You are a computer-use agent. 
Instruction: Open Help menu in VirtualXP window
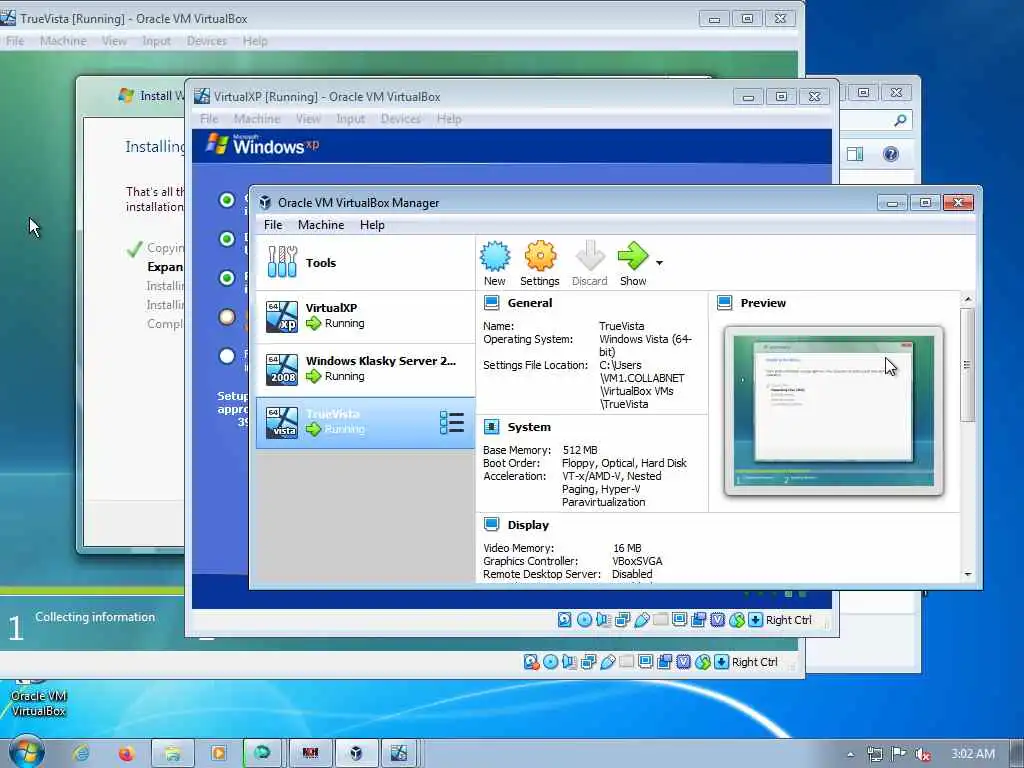point(449,119)
